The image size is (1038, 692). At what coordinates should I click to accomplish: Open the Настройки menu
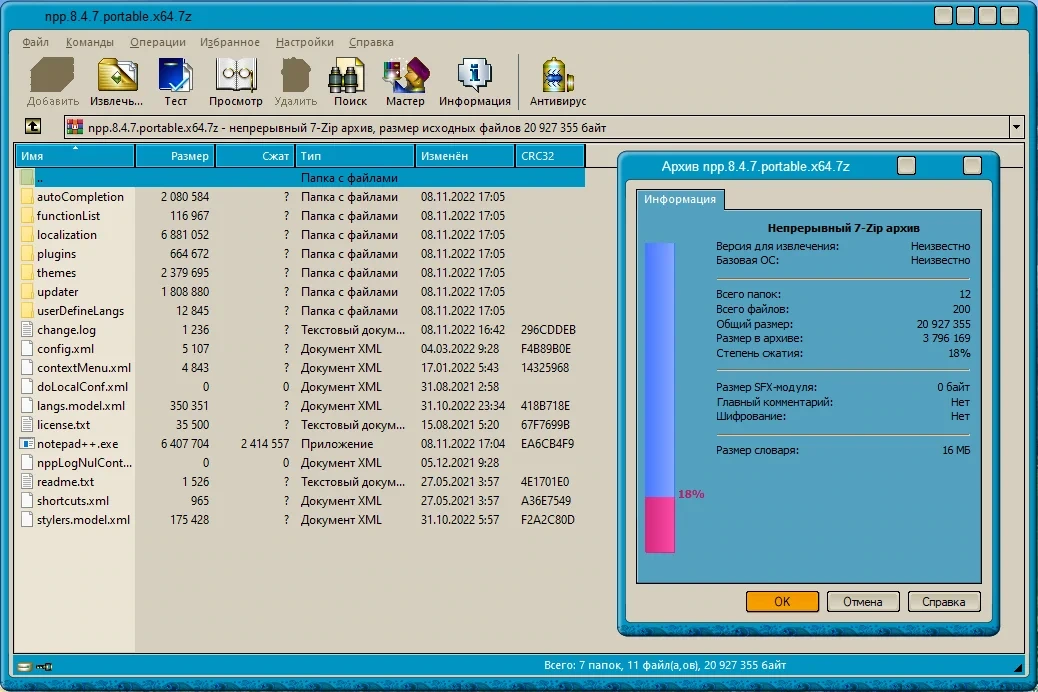[x=305, y=42]
